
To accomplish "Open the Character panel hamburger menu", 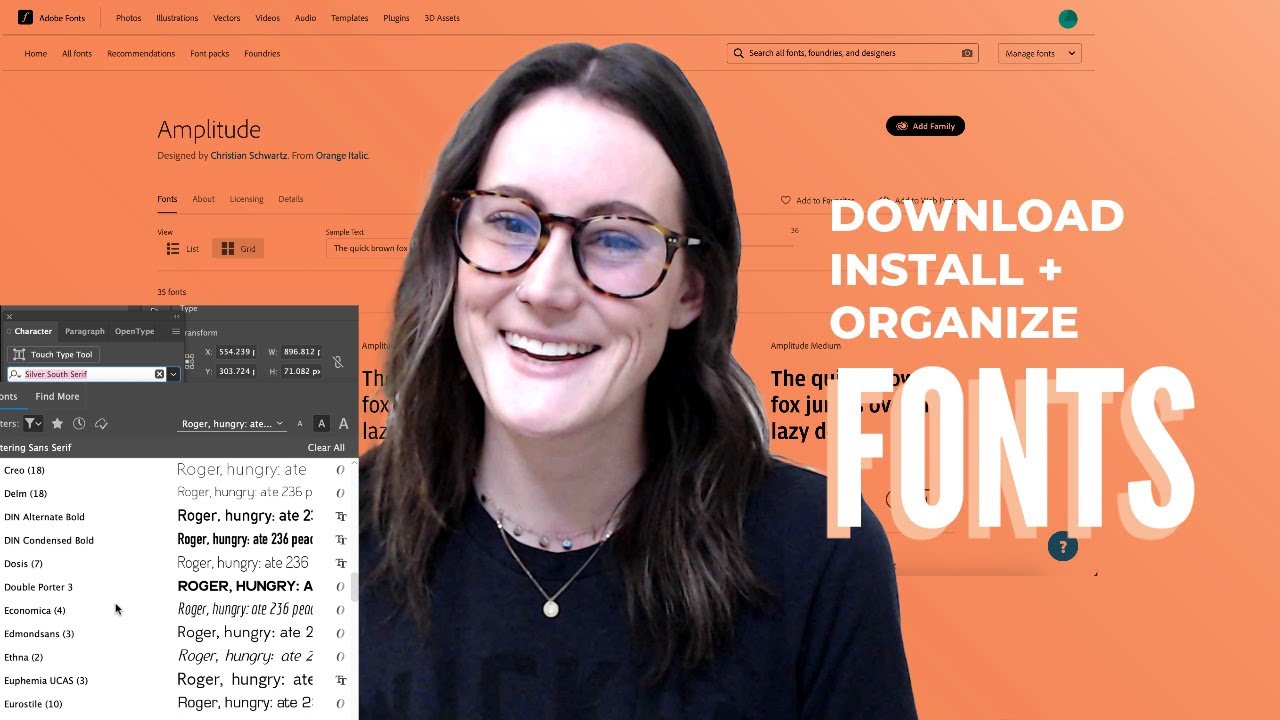I will pos(176,331).
